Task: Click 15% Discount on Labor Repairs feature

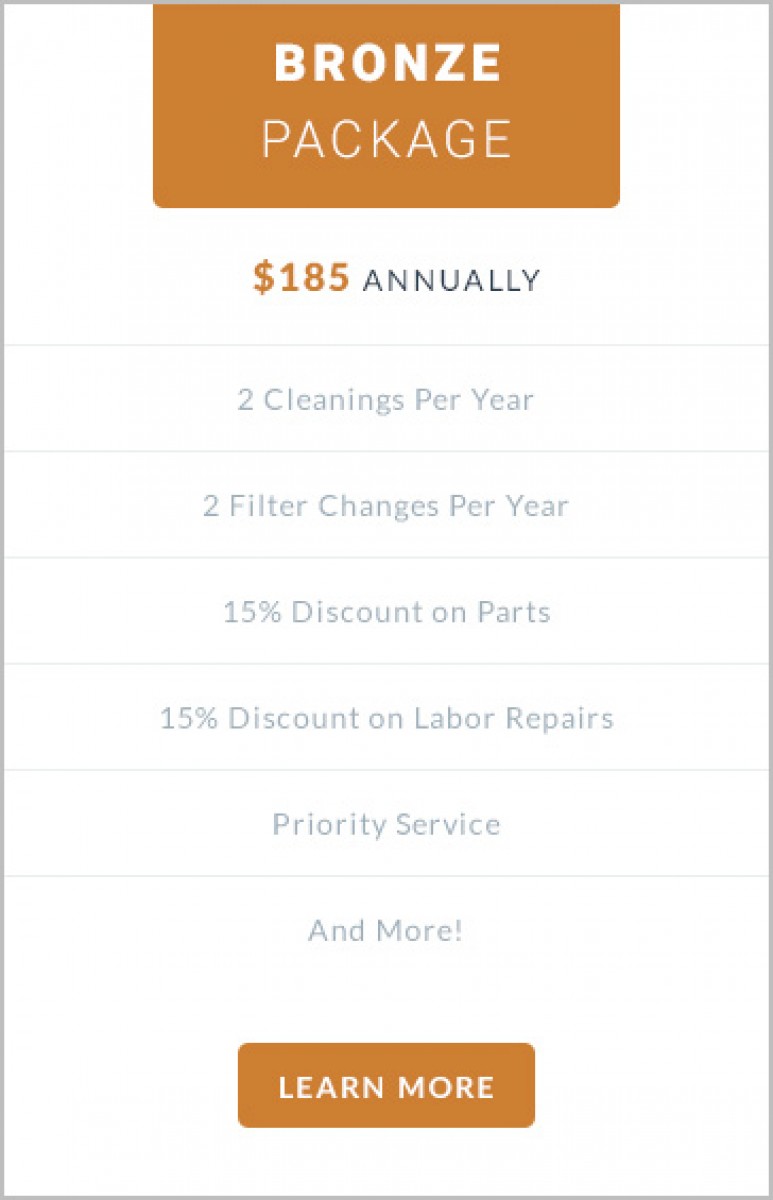Action: click(386, 718)
